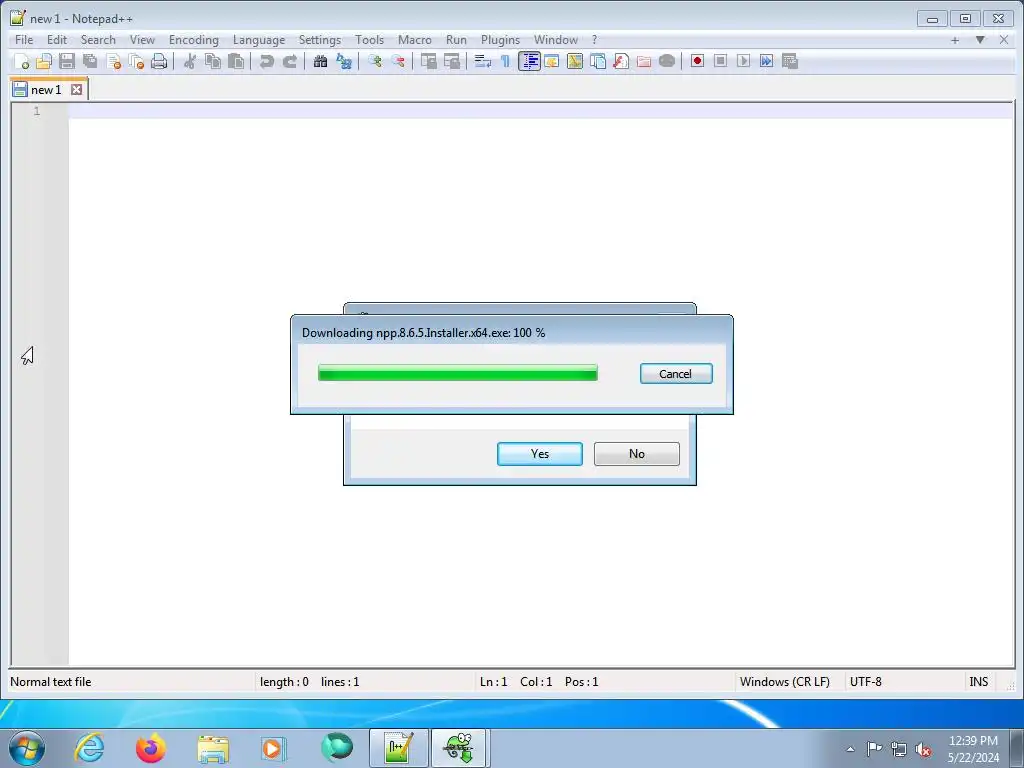Open the Macro menu
Screen dimensions: 1024x768
point(415,40)
